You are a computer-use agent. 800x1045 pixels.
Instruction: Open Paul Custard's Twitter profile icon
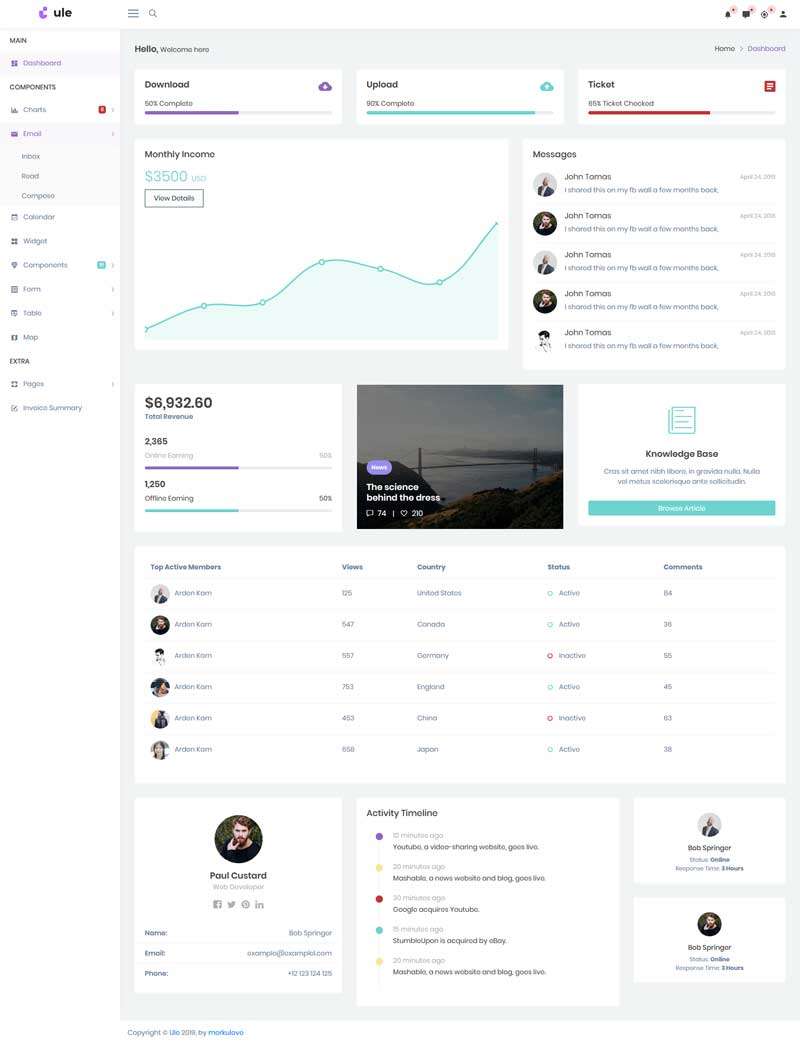pyautogui.click(x=231, y=904)
